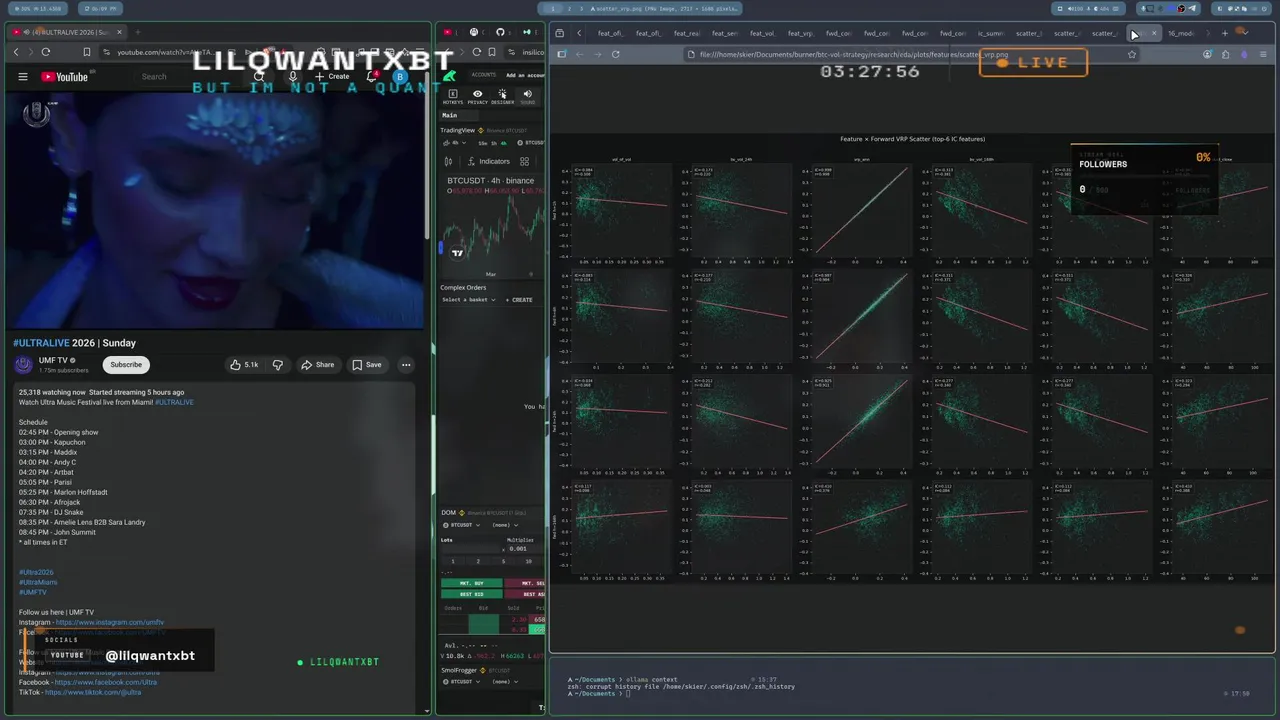Screen dimensions: 1280x720
Task: Subscribe to the UMF TV channel
Action: coord(126,365)
